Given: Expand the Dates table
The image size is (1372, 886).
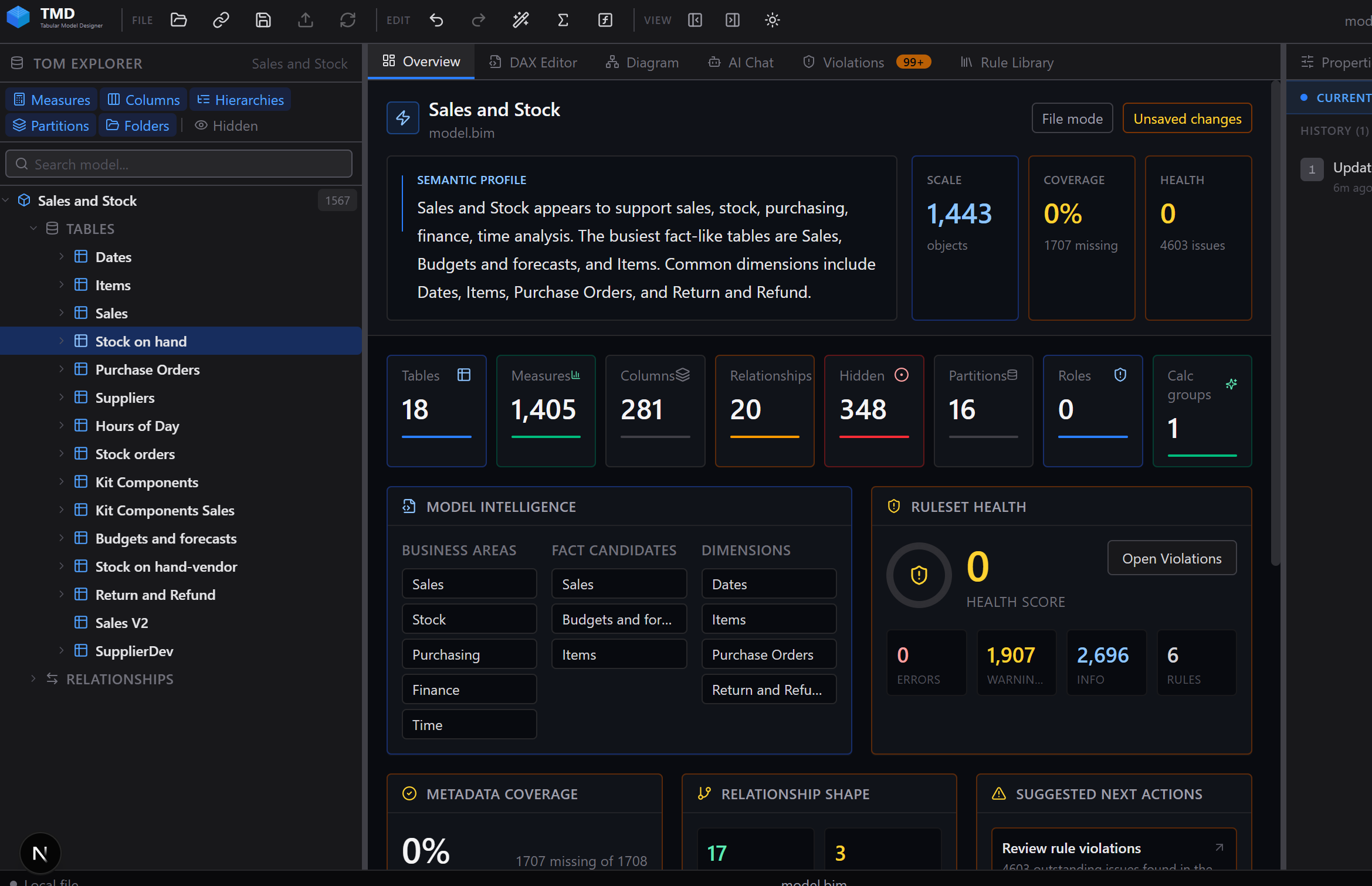Looking at the screenshot, I should [61, 256].
